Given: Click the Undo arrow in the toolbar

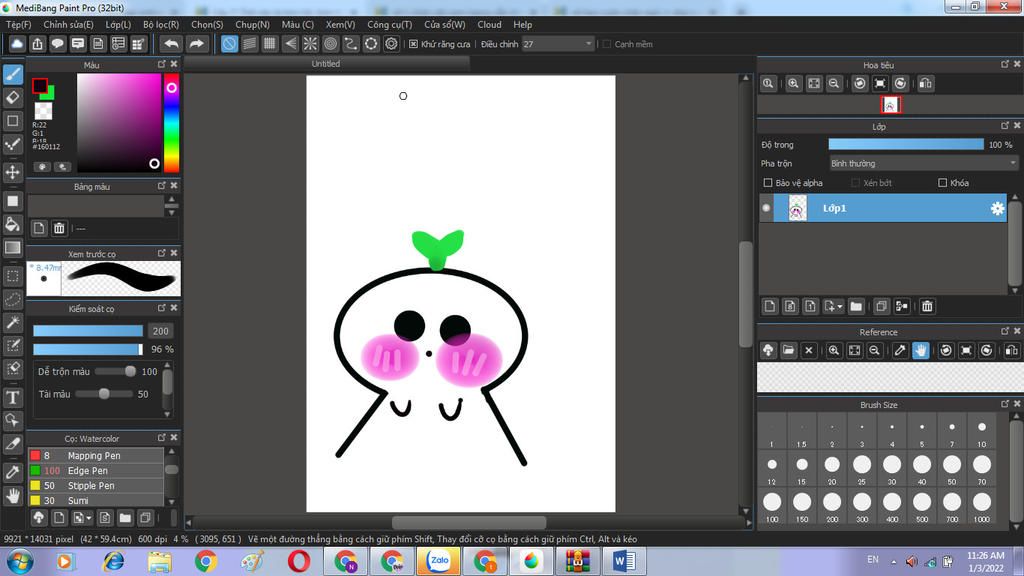Looking at the screenshot, I should point(171,44).
